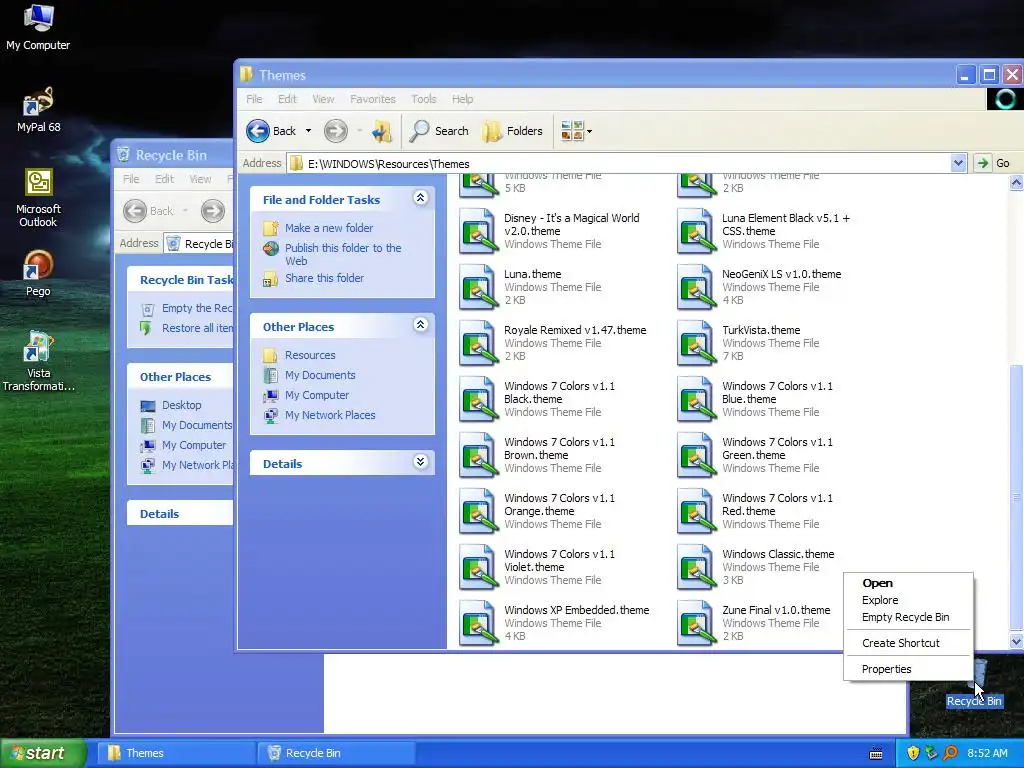
Task: Click Publish this folder to the Web
Action: pos(343,254)
